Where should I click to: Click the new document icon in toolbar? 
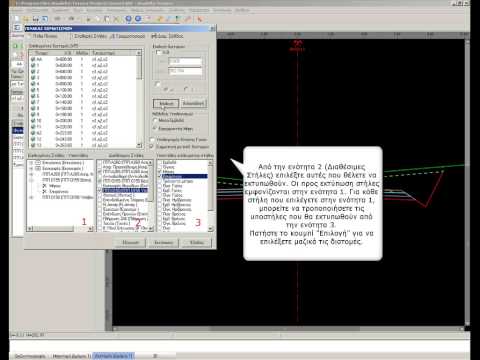(17, 19)
